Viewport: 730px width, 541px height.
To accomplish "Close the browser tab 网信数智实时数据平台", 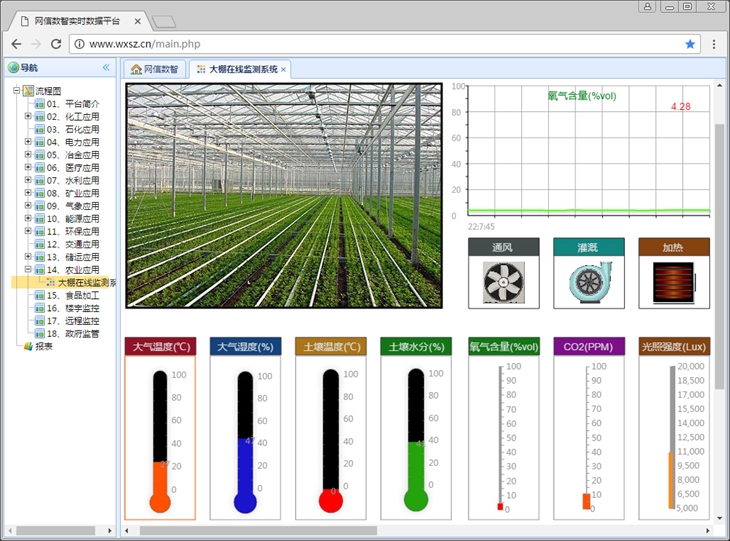I will [x=137, y=21].
